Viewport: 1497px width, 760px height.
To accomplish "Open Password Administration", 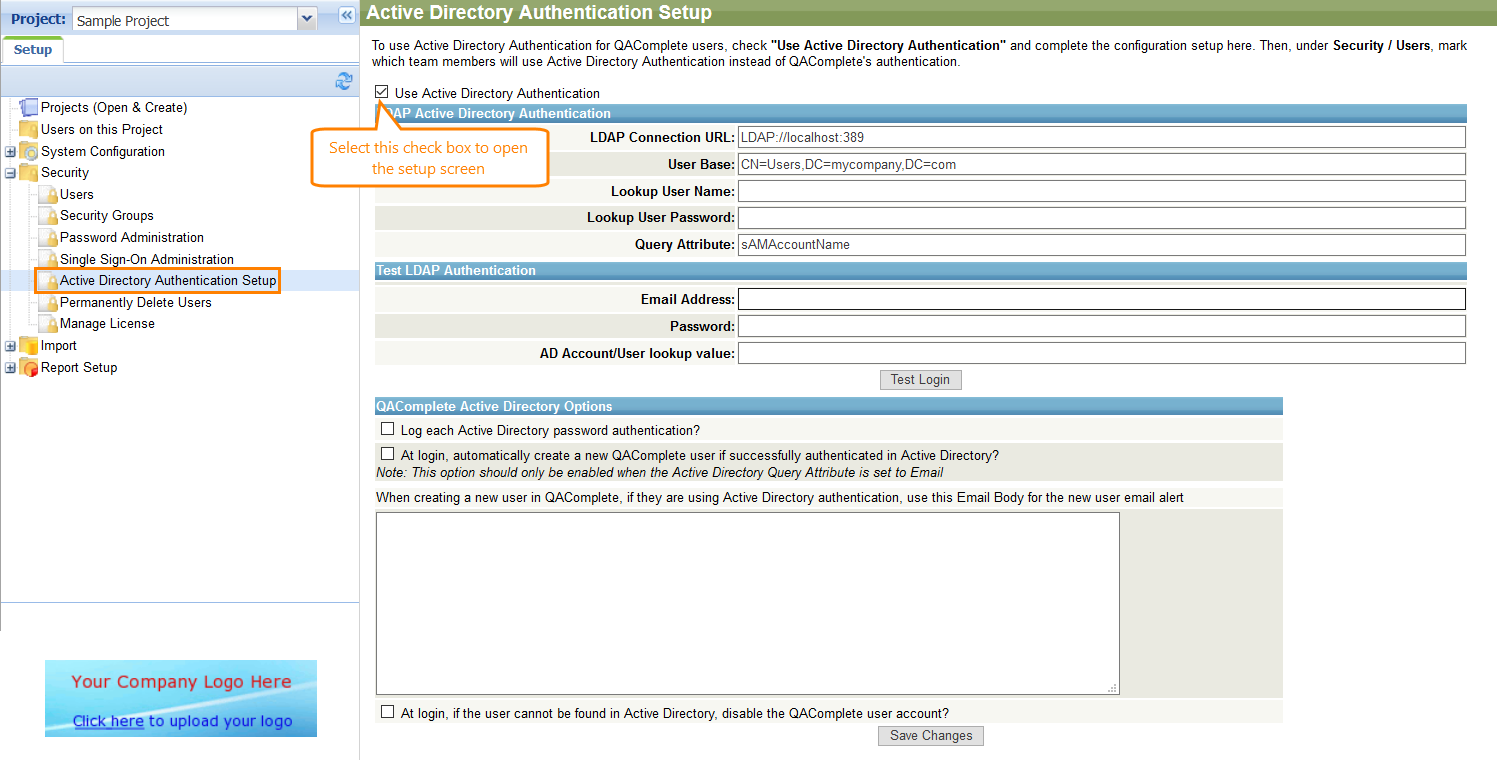I will pyautogui.click(x=132, y=238).
